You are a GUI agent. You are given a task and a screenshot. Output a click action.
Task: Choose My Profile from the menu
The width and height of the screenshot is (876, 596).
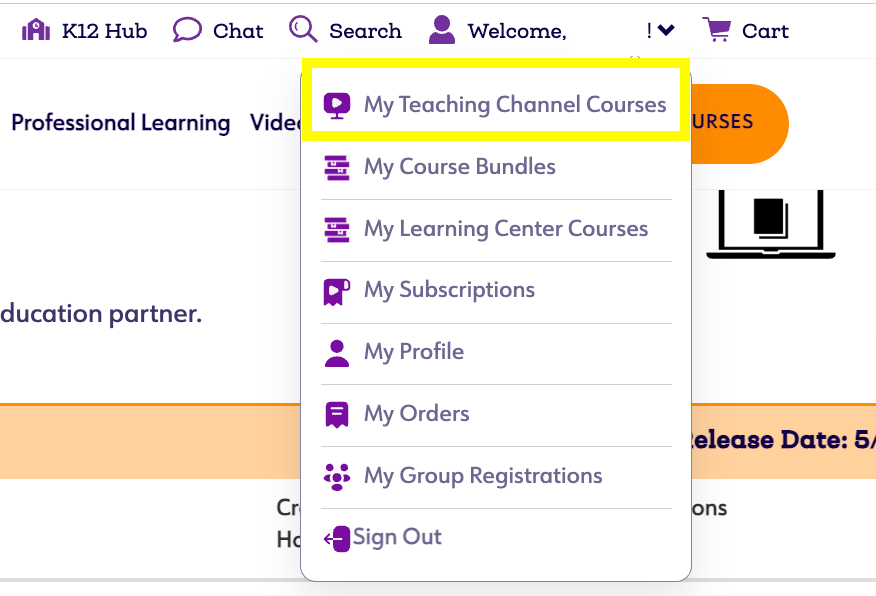(x=413, y=352)
